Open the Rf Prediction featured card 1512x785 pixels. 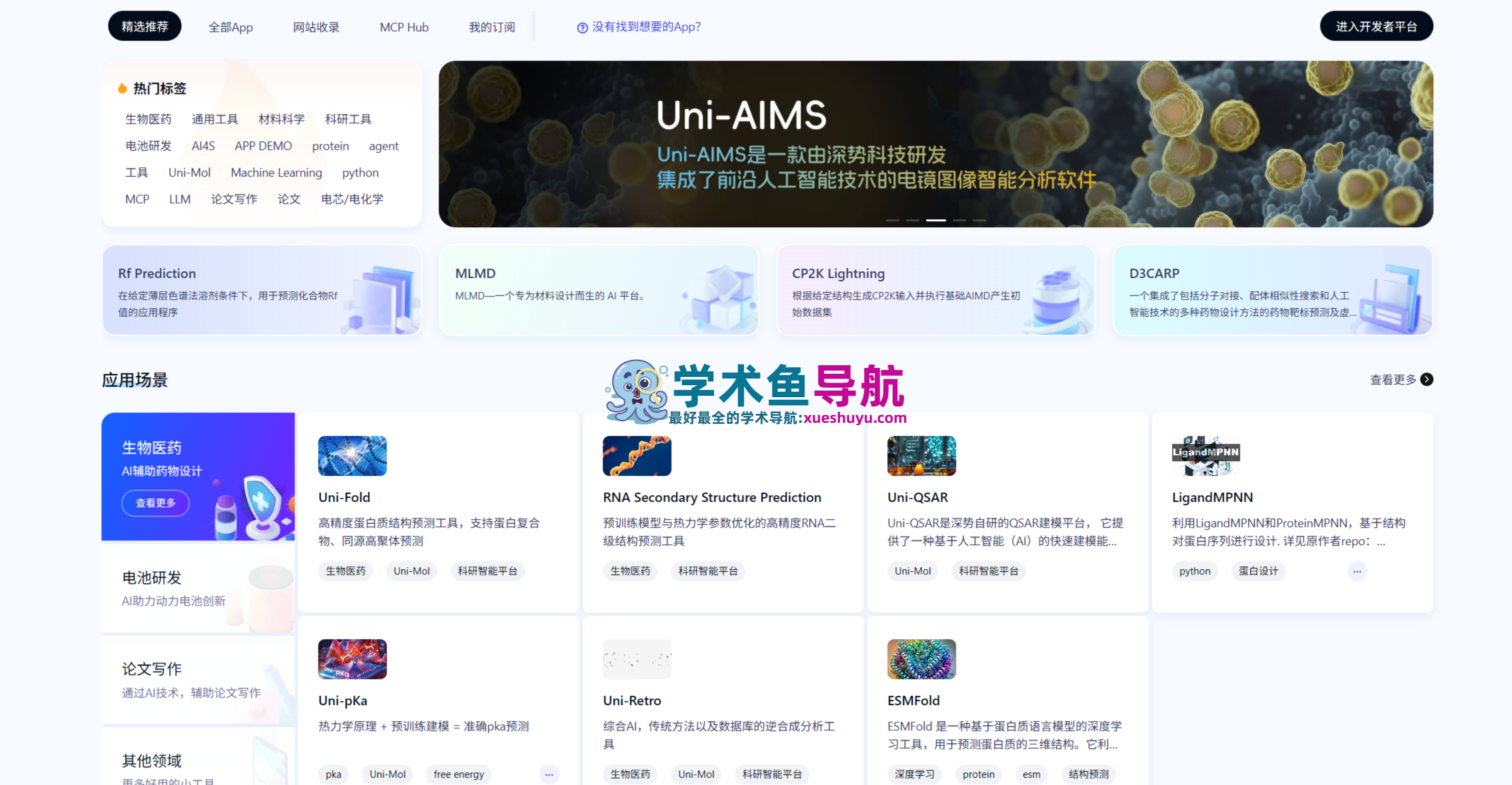261,290
